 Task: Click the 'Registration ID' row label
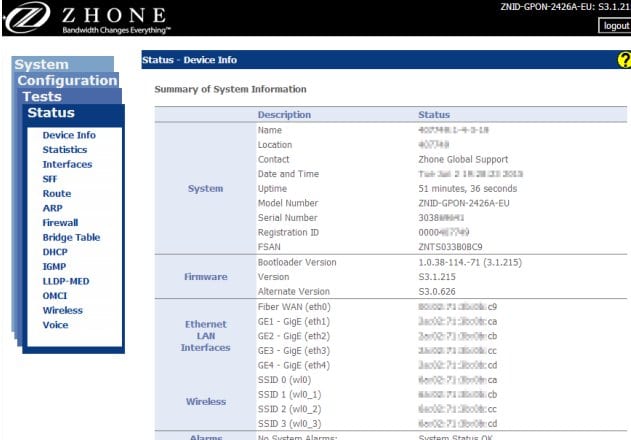[288, 232]
